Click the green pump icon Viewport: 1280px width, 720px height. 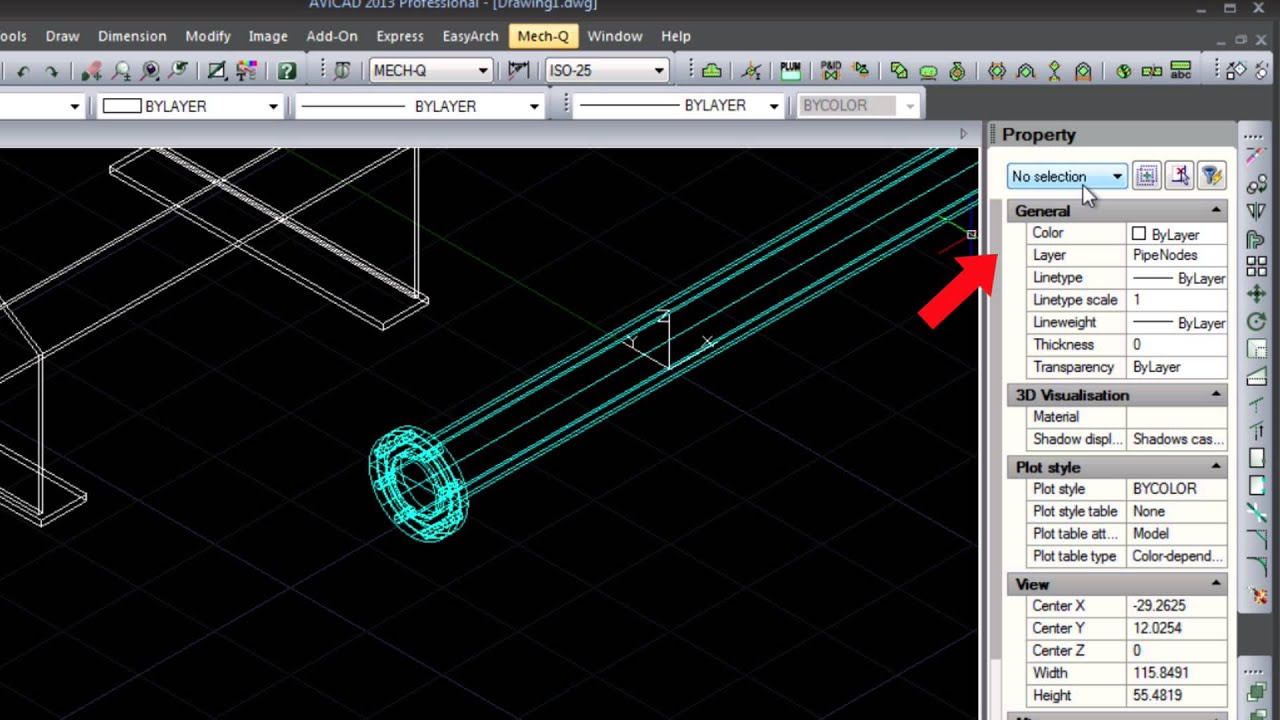pyautogui.click(x=957, y=71)
